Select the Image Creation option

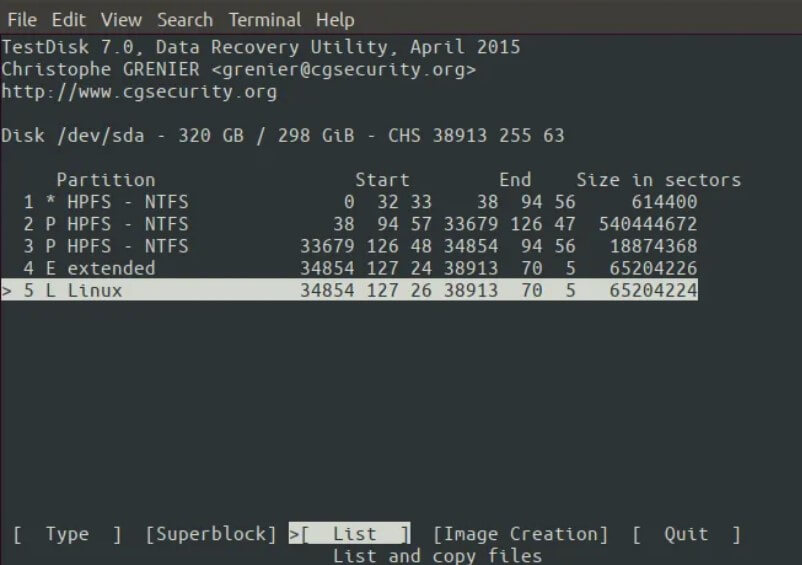pyautogui.click(x=521, y=534)
